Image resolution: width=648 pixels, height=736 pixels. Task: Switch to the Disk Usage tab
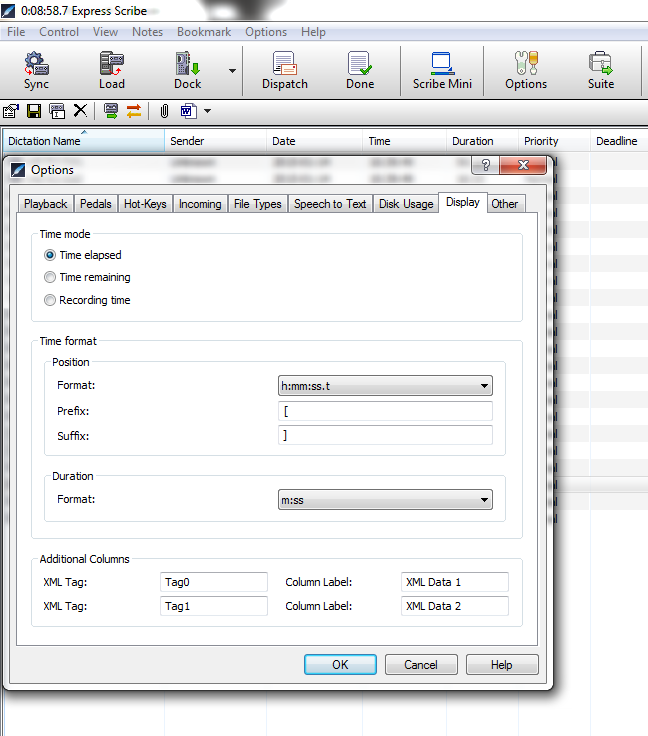click(406, 204)
